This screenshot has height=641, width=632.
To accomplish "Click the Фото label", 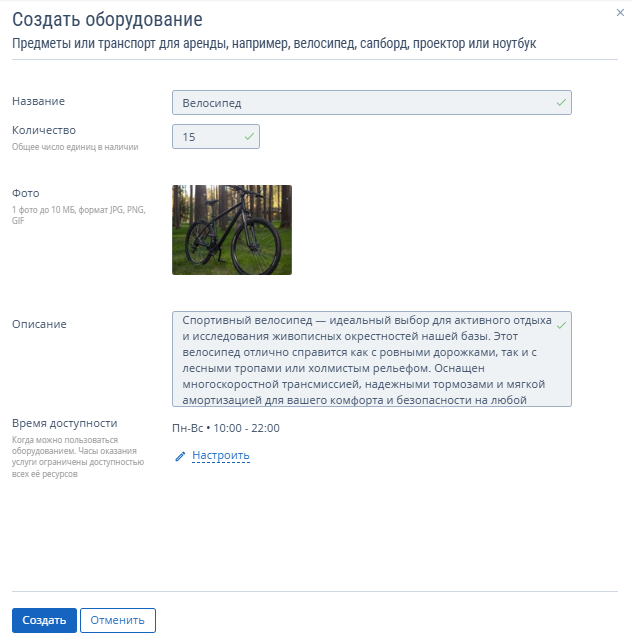I will [26, 193].
